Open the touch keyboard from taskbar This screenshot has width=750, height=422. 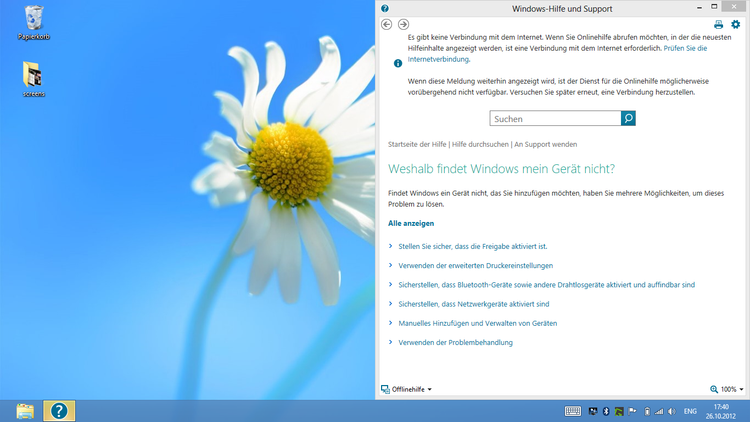(x=573, y=411)
